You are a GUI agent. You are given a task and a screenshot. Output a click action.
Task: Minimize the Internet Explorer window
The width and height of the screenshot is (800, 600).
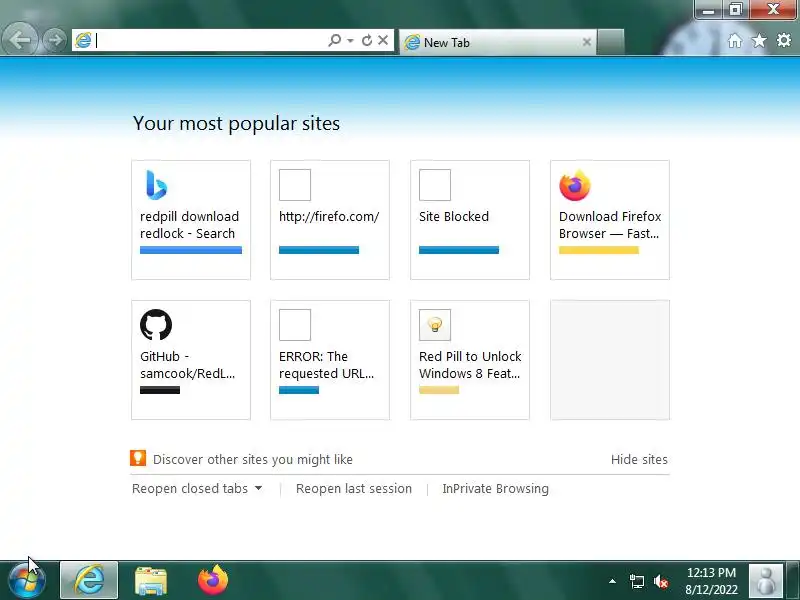coord(708,10)
